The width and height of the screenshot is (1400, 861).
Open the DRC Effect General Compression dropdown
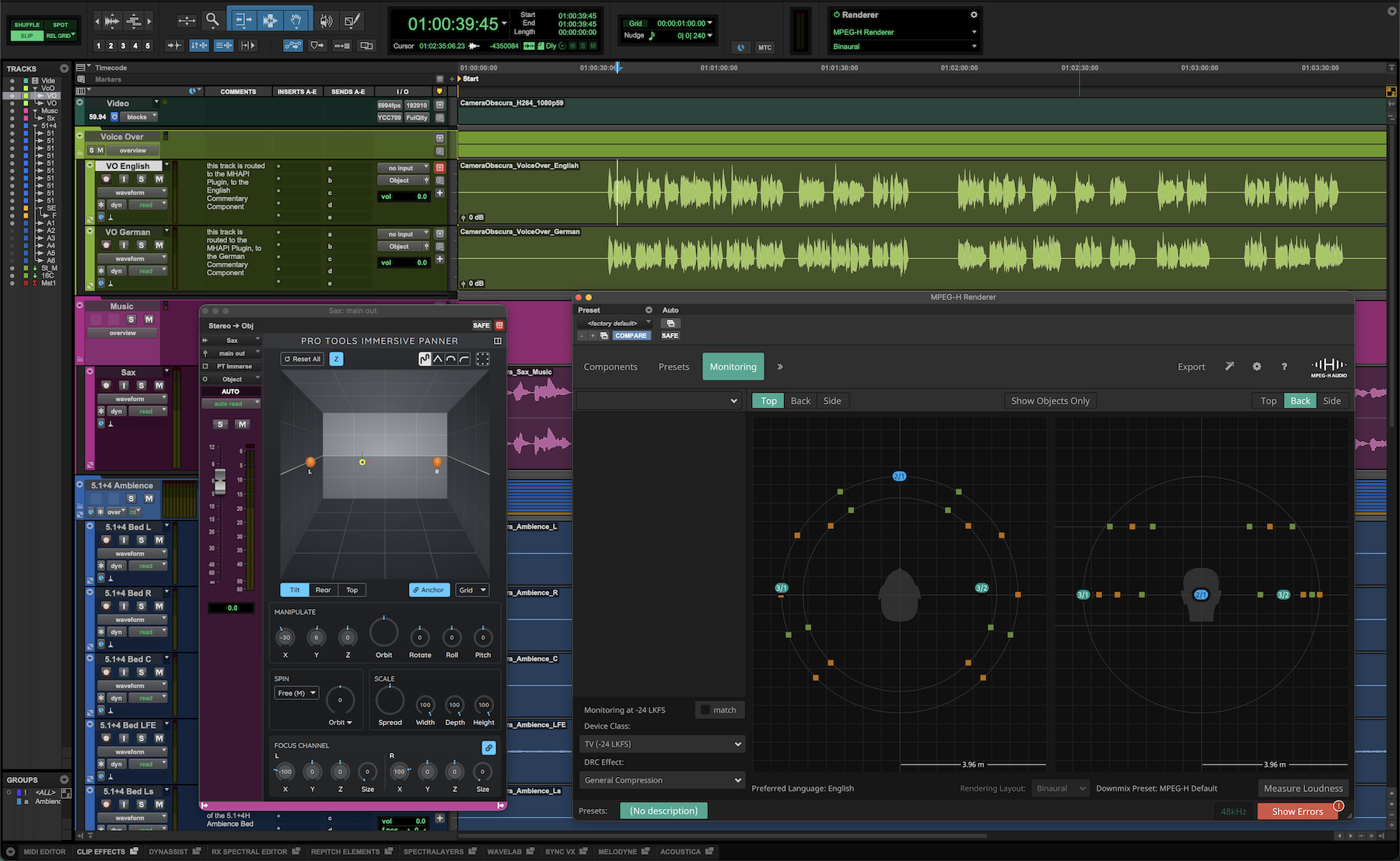[x=662, y=780]
